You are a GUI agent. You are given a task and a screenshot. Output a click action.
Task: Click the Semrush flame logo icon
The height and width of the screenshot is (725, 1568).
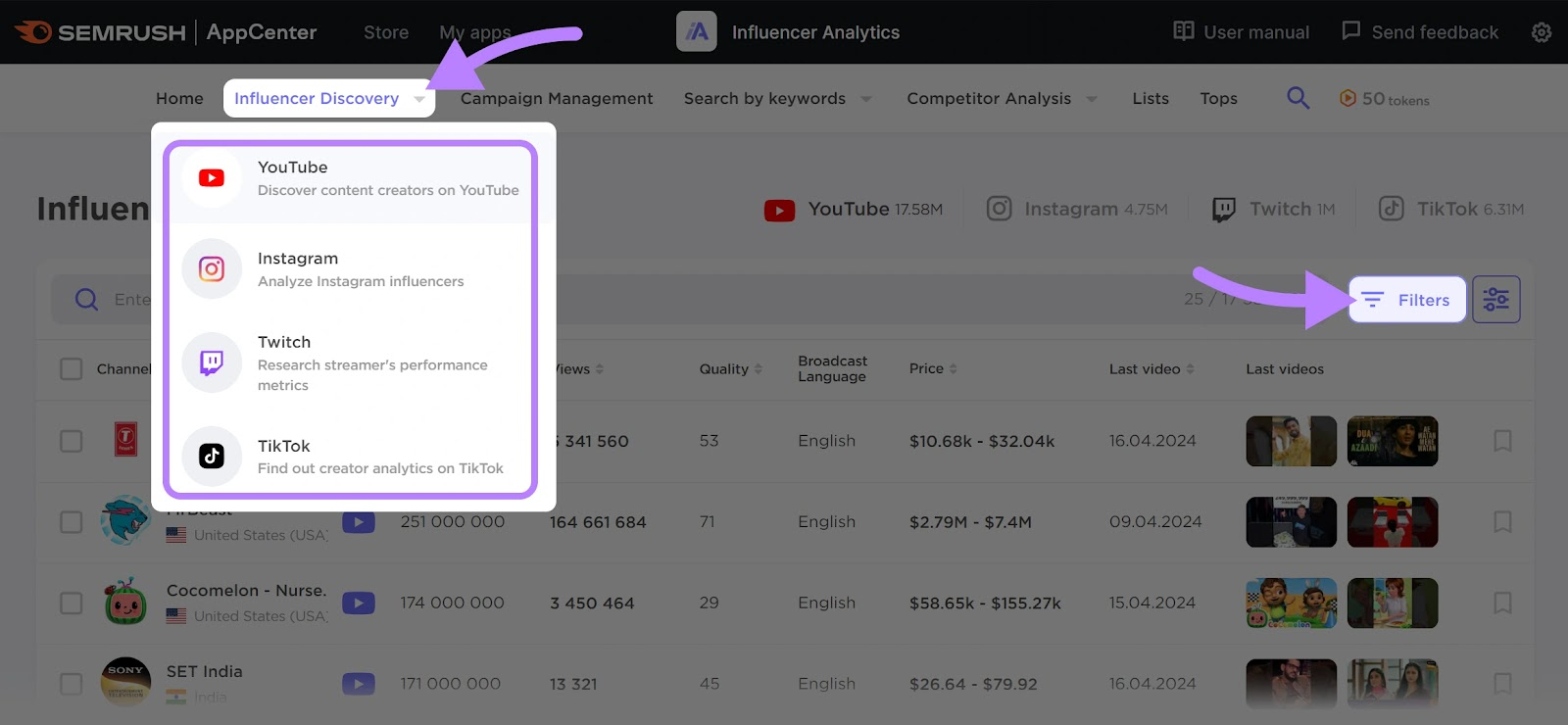click(34, 32)
